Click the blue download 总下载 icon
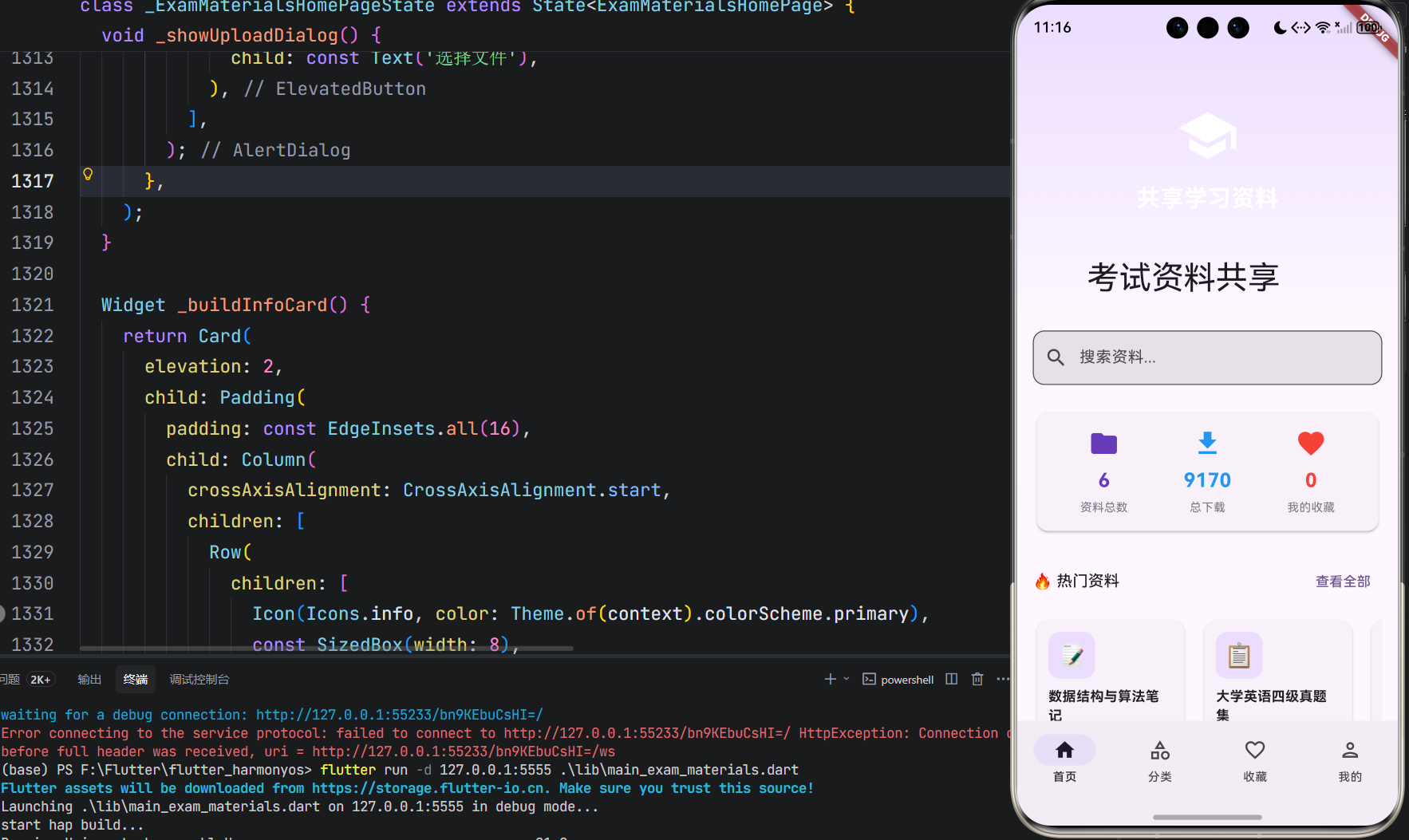 tap(1207, 443)
